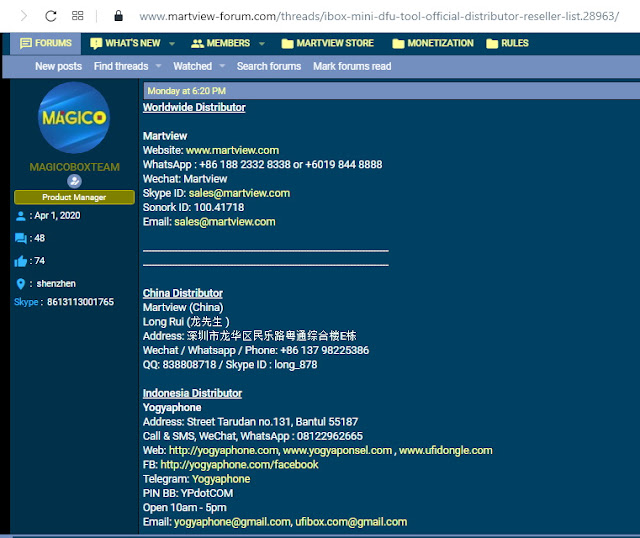Click the thumbs-up reaction score icon

(20, 261)
